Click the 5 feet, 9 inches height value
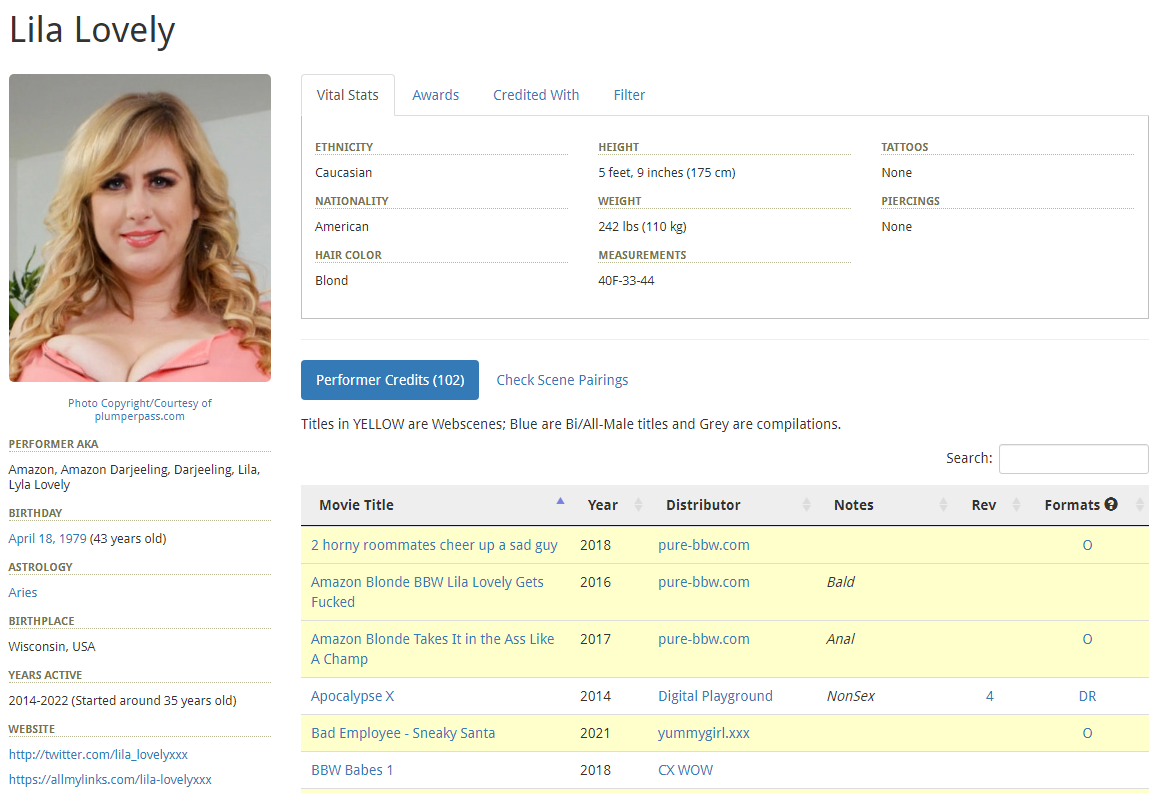This screenshot has height=793, width=1158. 667,173
